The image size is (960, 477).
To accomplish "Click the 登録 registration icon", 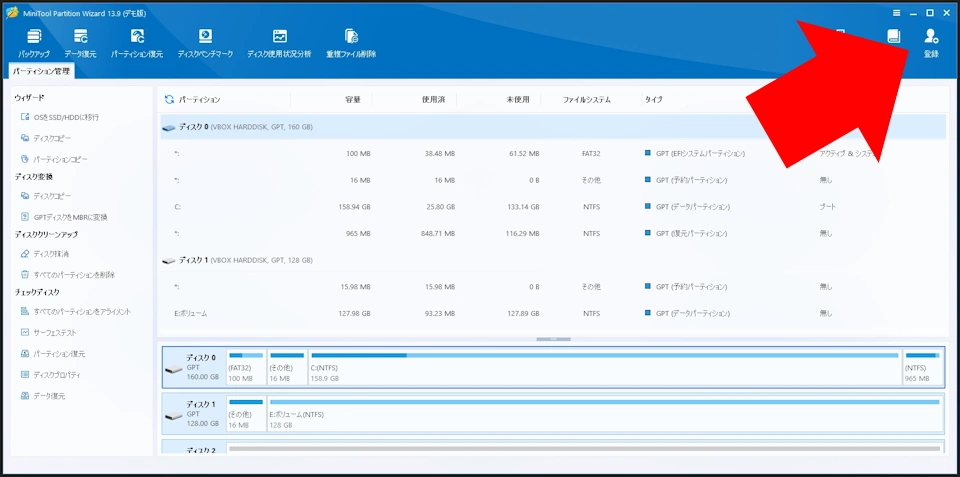I will pos(931,43).
